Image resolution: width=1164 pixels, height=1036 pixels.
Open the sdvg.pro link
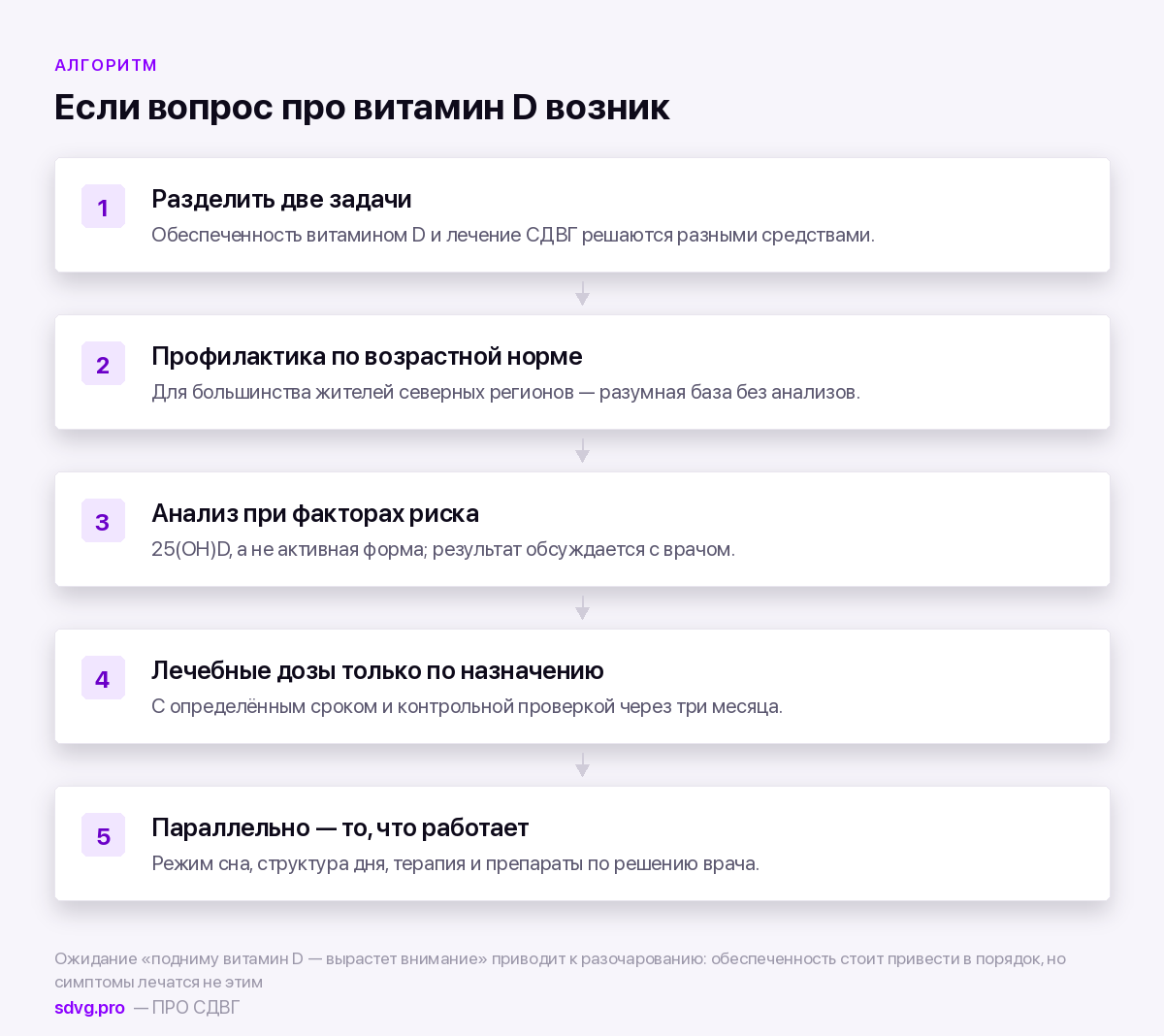pyautogui.click(x=89, y=1007)
